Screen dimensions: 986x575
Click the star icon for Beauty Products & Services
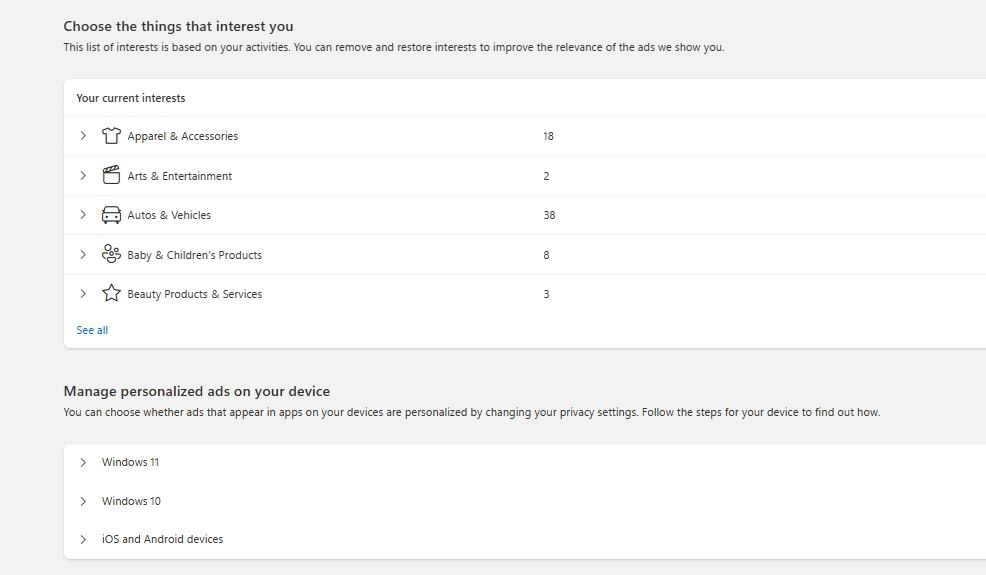111,294
